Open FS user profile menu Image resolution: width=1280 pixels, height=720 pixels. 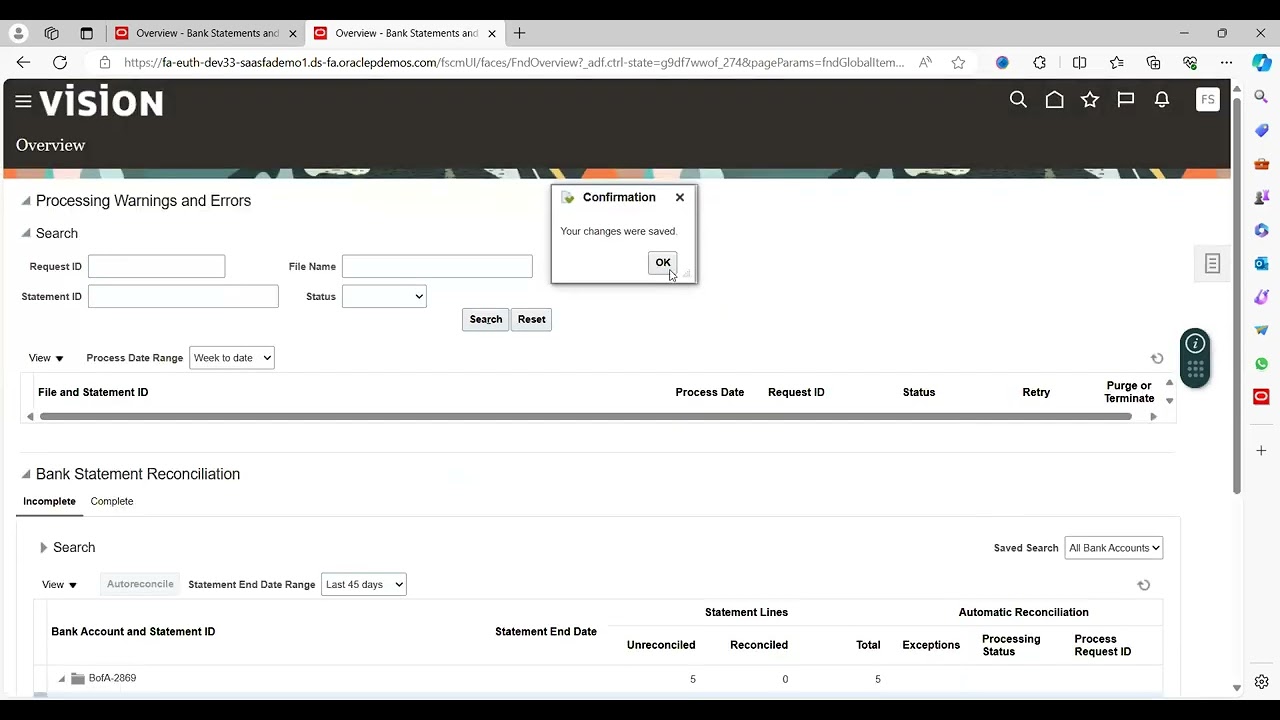click(1208, 99)
